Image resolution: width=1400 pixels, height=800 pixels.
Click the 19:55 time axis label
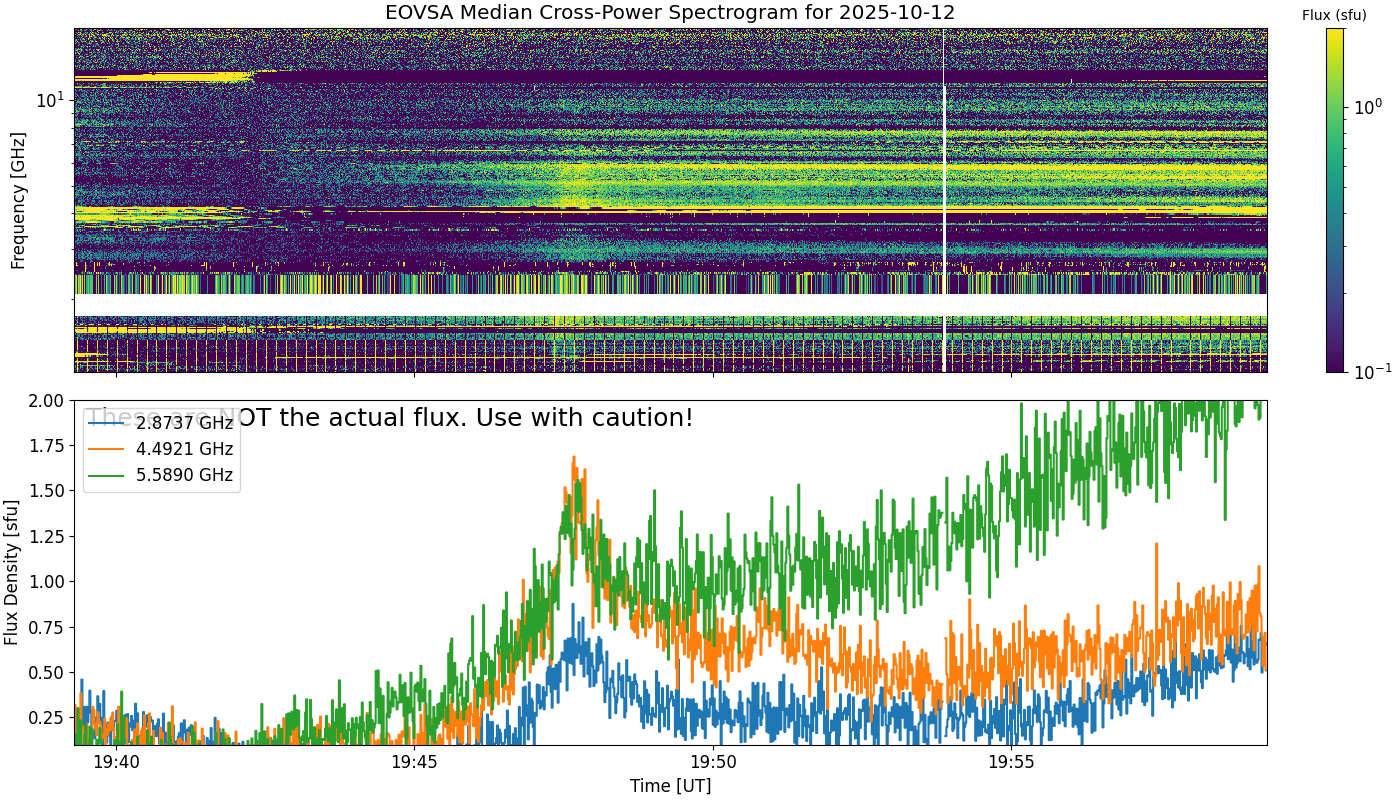tap(1011, 762)
